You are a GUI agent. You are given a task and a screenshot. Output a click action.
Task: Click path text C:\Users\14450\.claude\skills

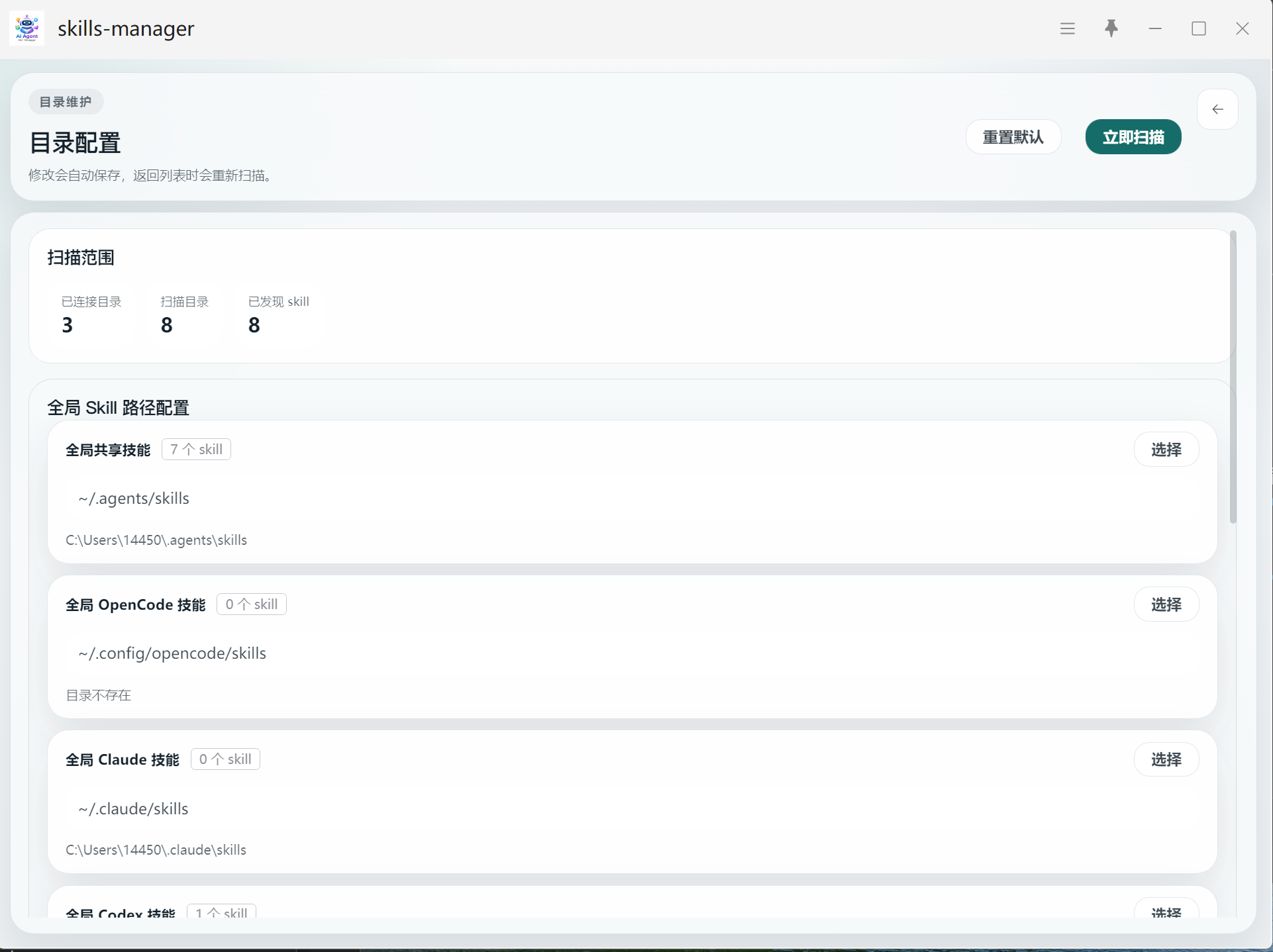coord(156,850)
